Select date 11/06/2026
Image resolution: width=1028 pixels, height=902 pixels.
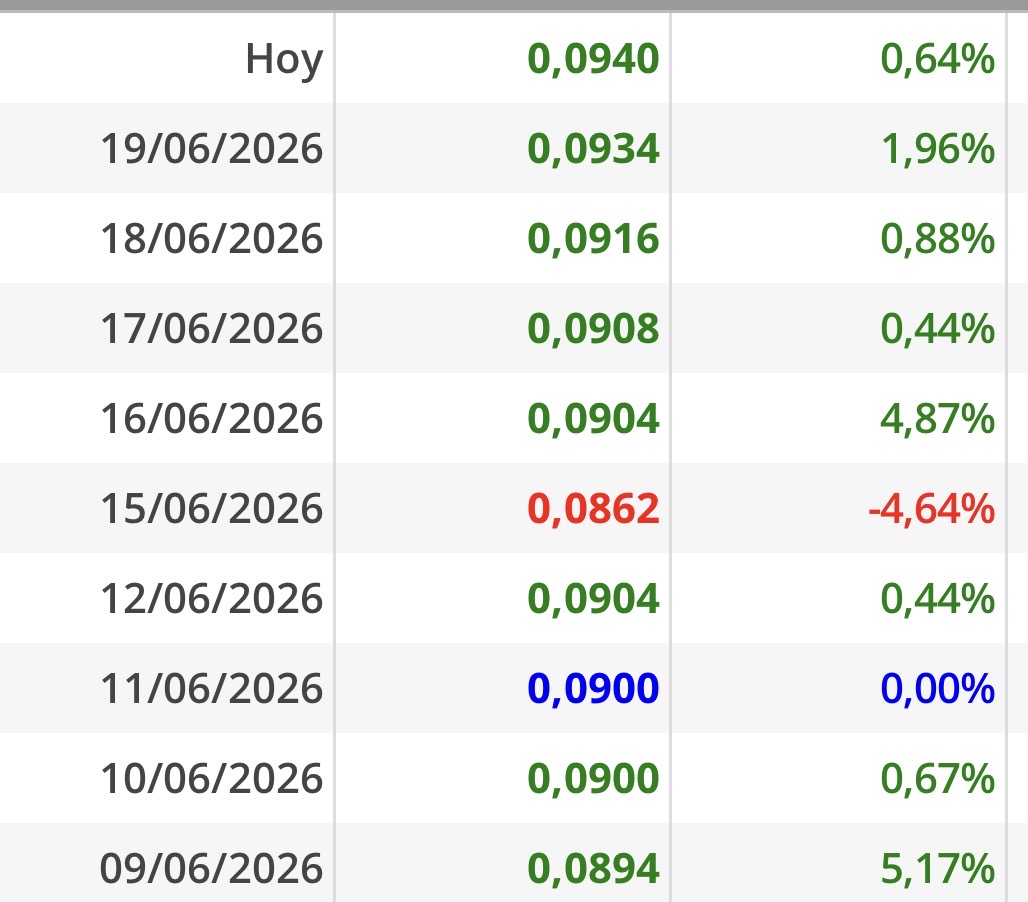pos(211,688)
